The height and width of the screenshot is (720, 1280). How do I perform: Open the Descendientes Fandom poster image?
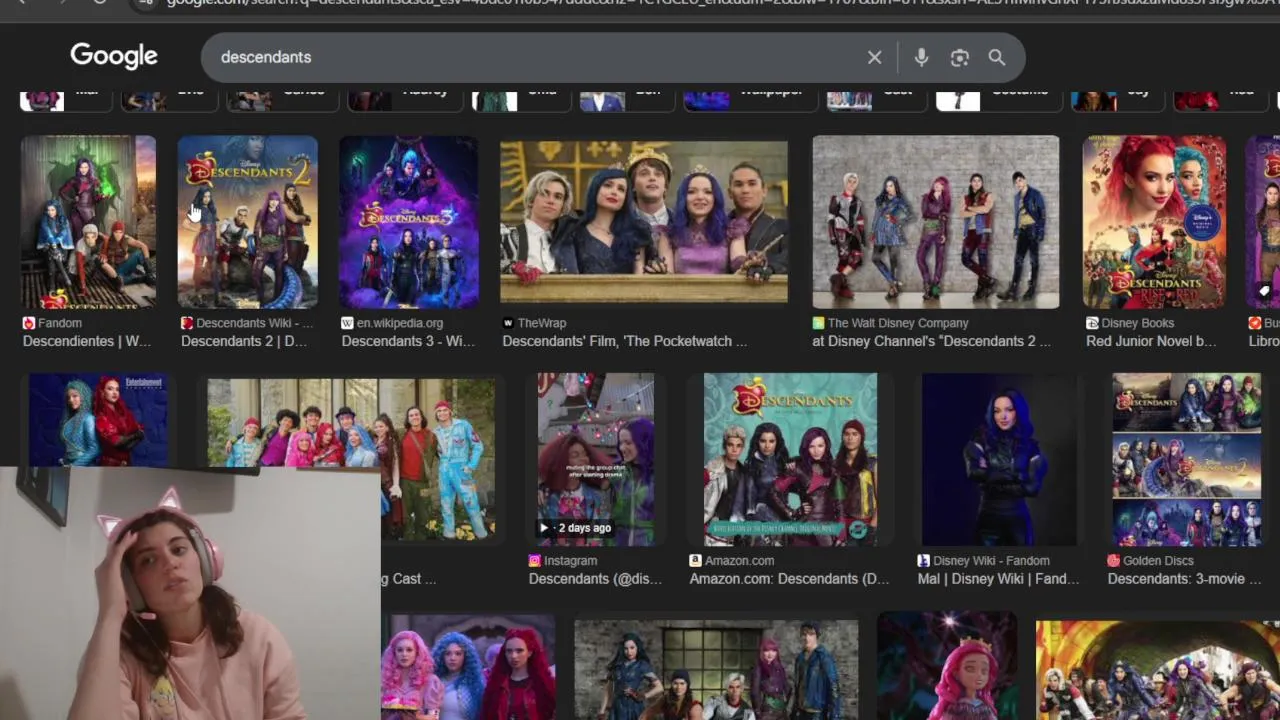[x=88, y=222]
